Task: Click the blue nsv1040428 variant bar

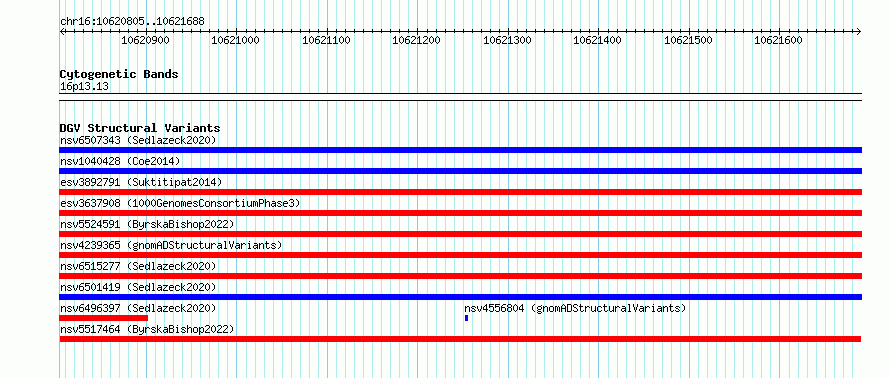Action: 460,171
